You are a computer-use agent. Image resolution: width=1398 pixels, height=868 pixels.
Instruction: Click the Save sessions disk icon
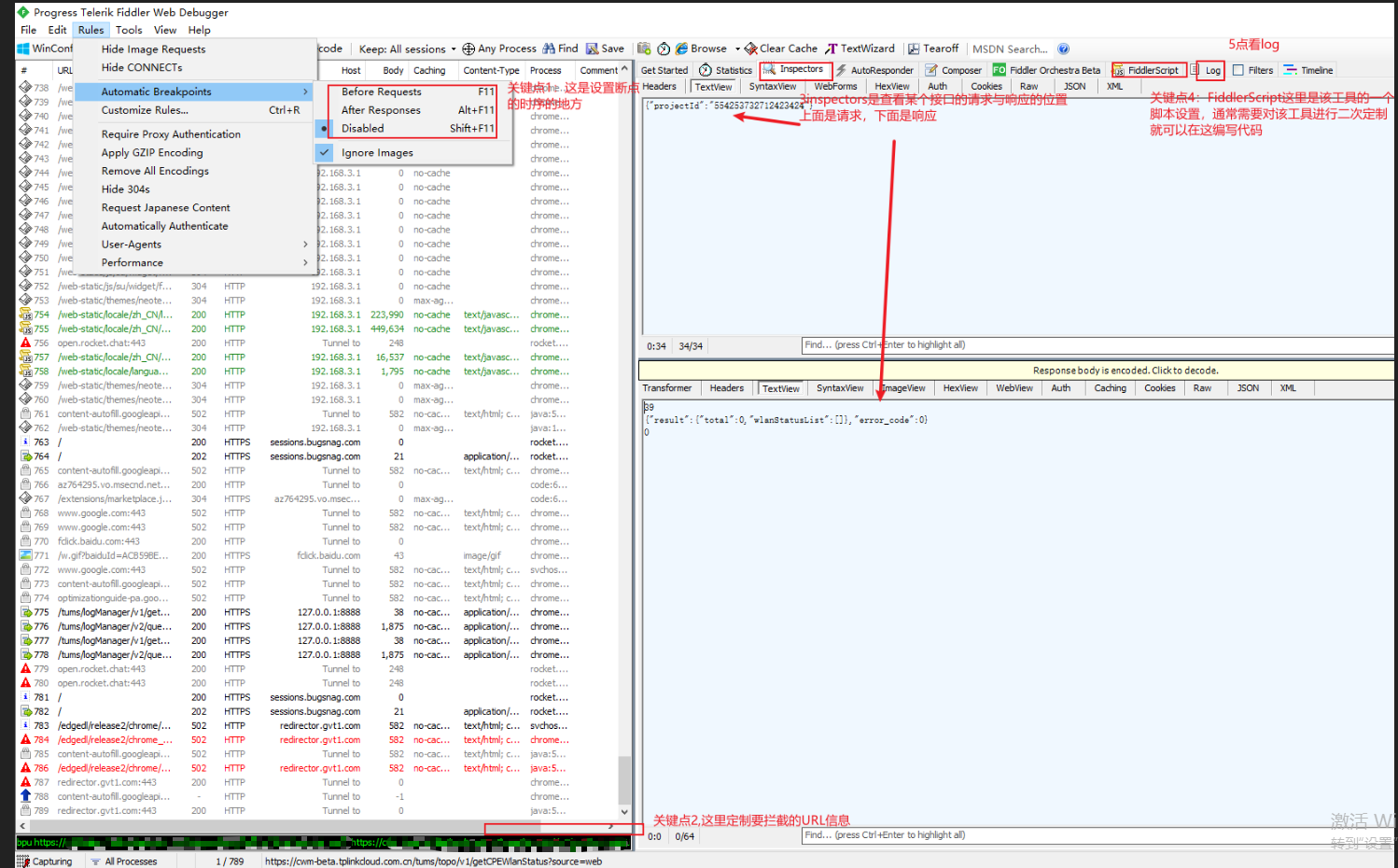pyautogui.click(x=593, y=49)
